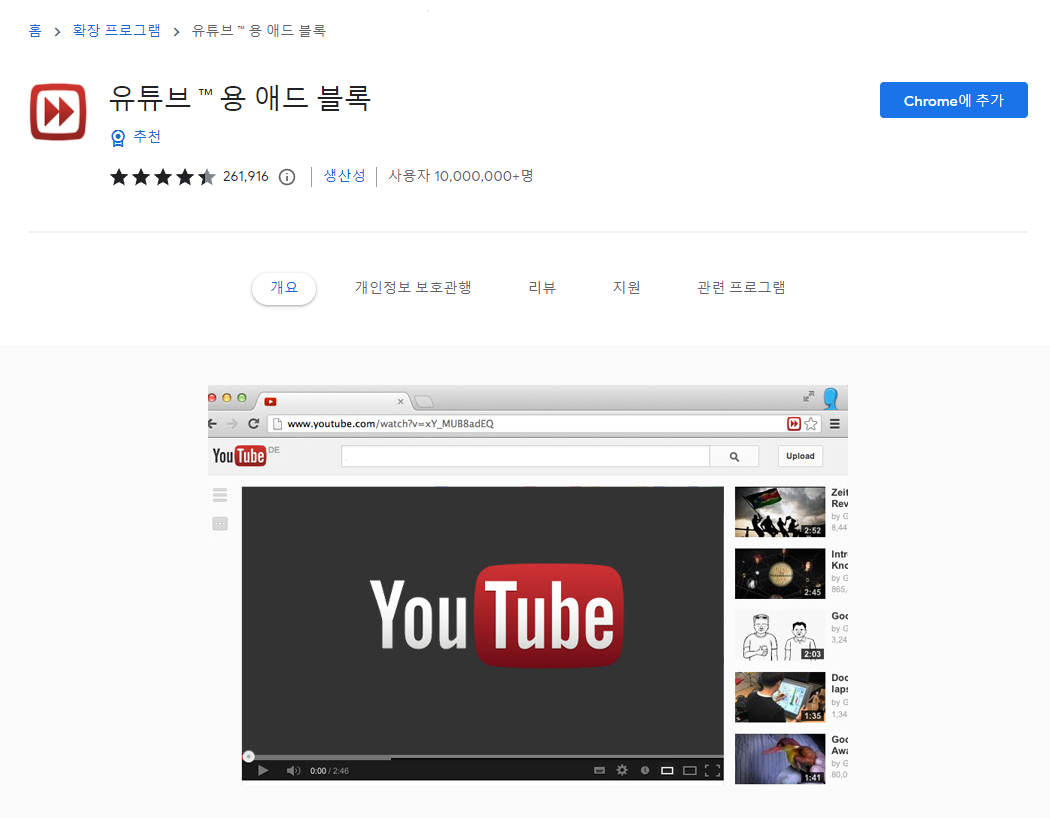Open the 1:41 bird video thumbnail
Screen dimensions: 1050x818
(x=779, y=759)
